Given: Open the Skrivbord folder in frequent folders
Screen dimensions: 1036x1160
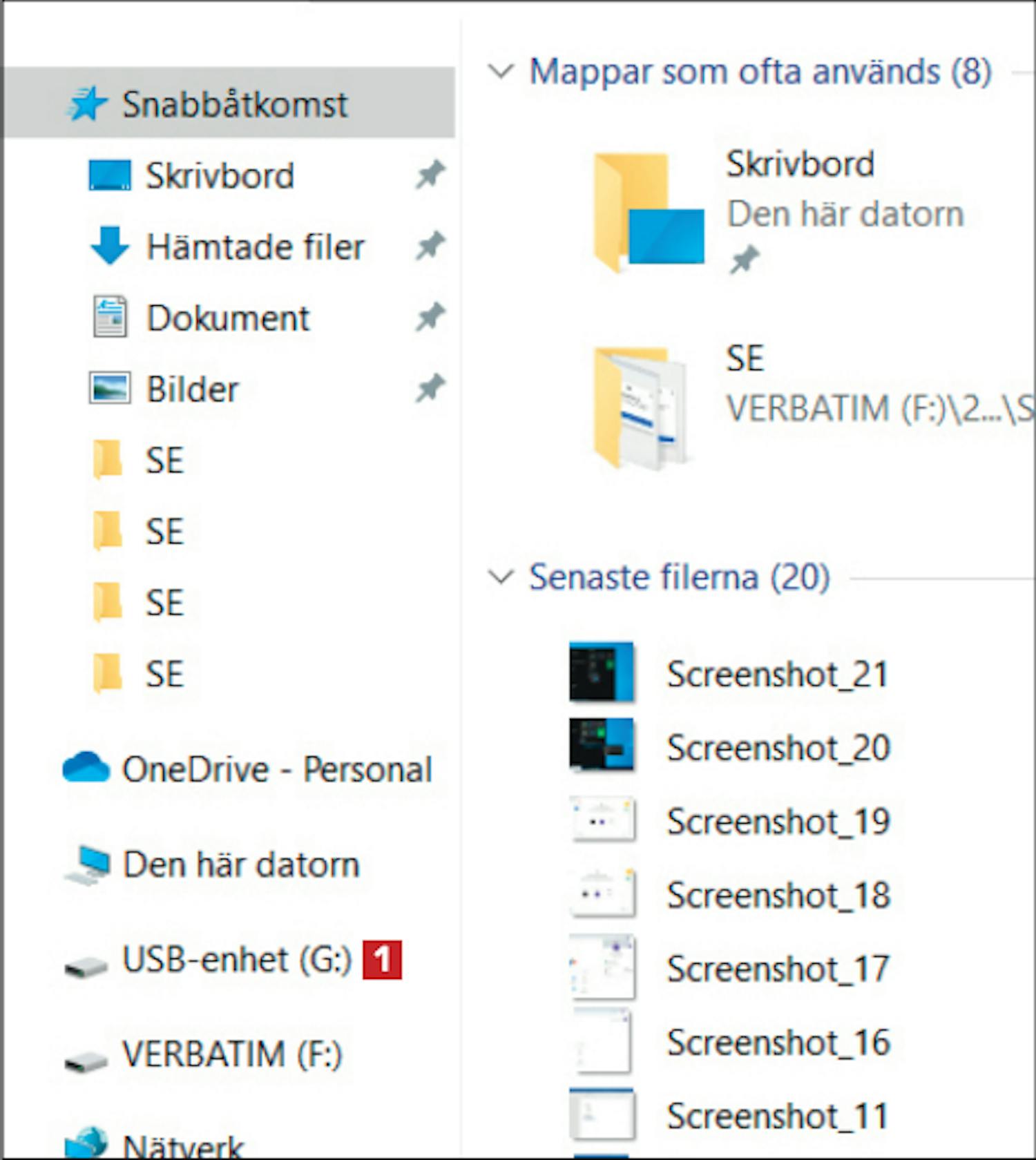Looking at the screenshot, I should tap(648, 212).
